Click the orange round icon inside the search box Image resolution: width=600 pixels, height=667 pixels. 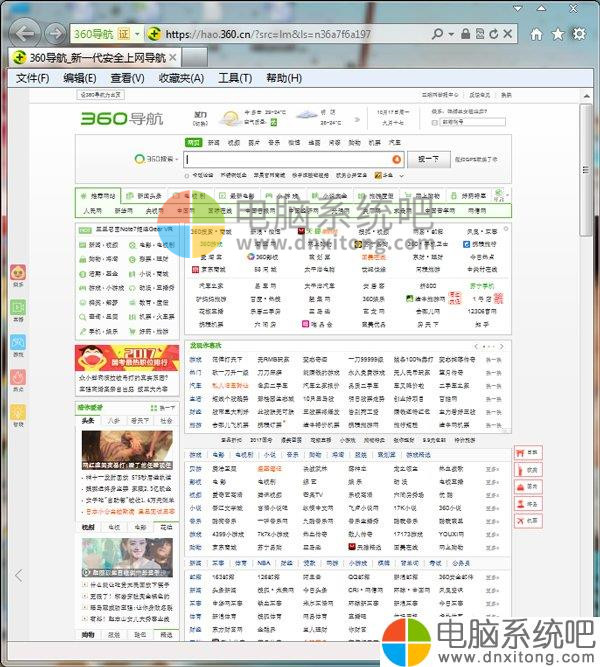point(397,159)
